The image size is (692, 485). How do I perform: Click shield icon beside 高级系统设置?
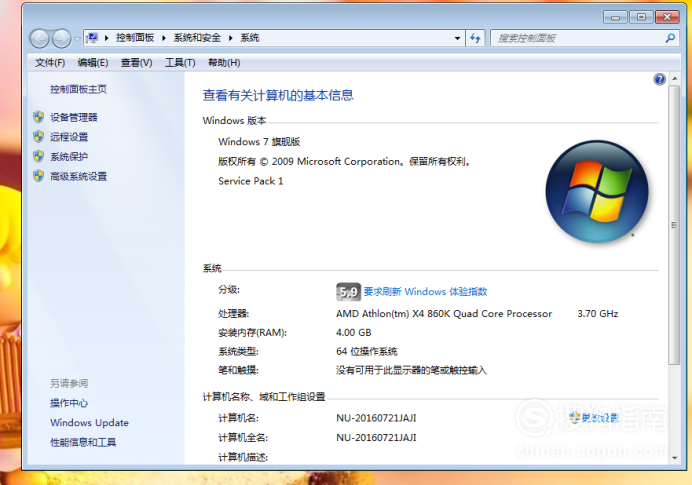point(39,176)
